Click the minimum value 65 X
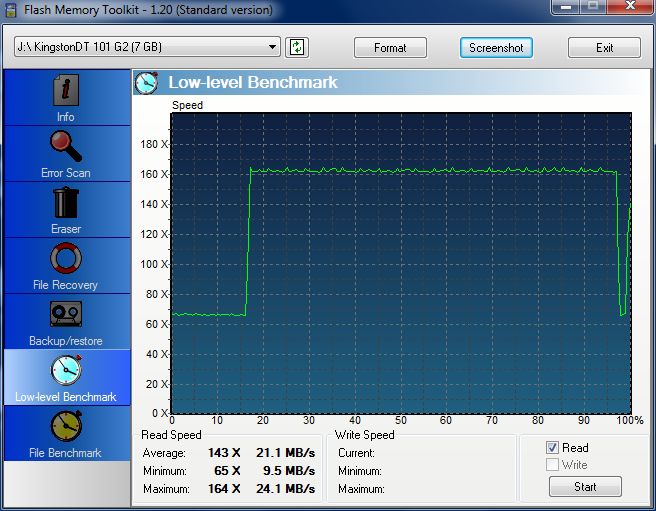The height and width of the screenshot is (511, 656). click(x=227, y=470)
